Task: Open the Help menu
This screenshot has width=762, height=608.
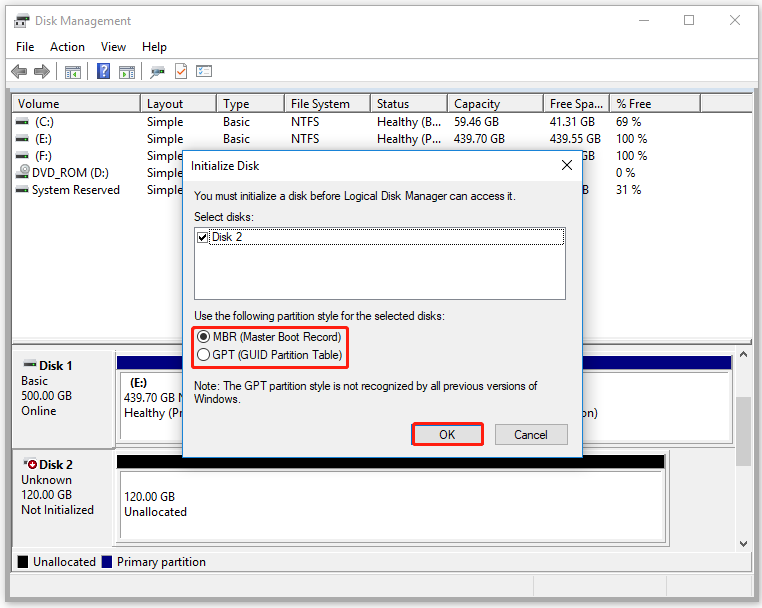Action: pos(154,47)
